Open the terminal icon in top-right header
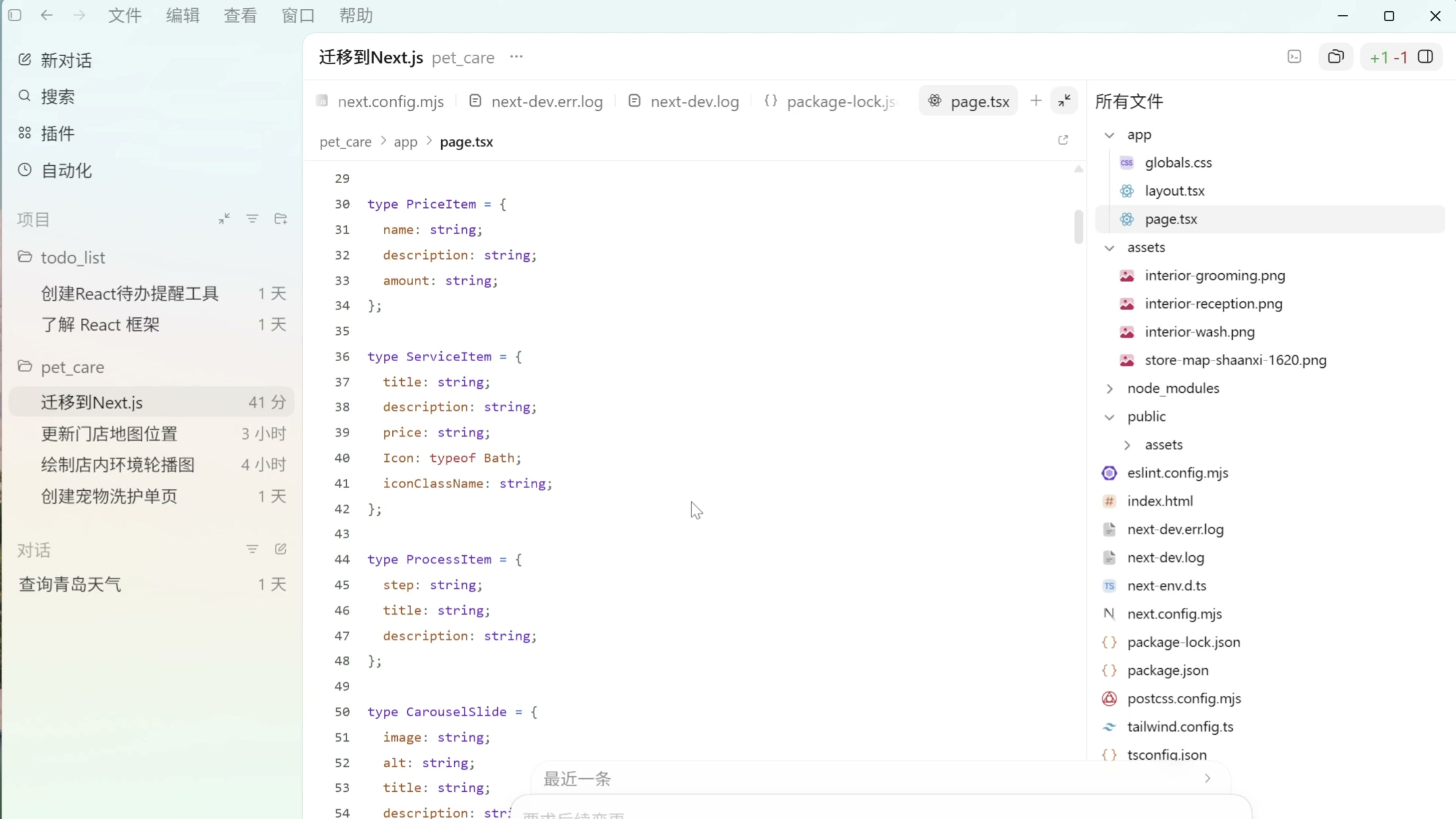 1294,57
